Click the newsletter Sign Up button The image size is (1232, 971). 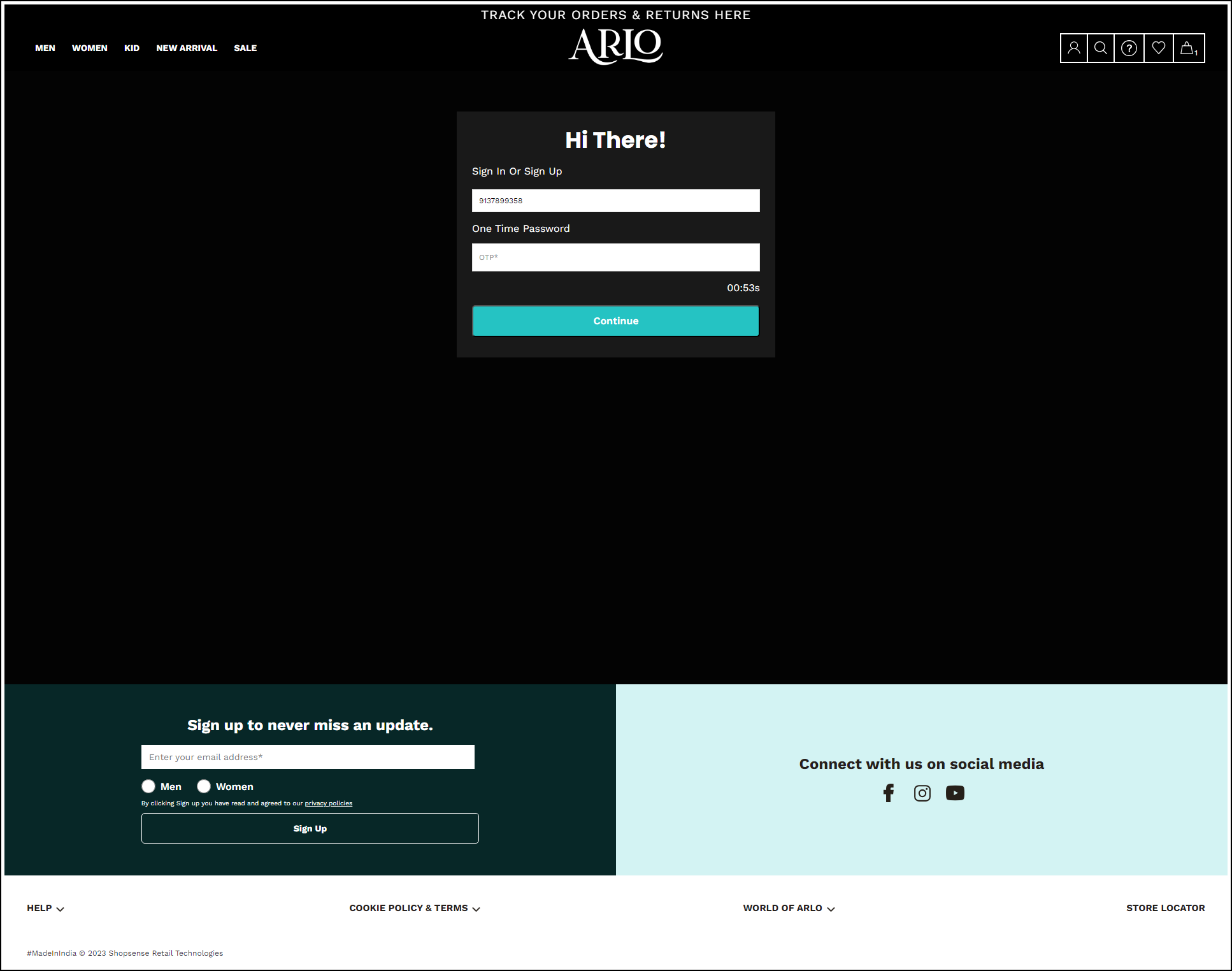310,828
